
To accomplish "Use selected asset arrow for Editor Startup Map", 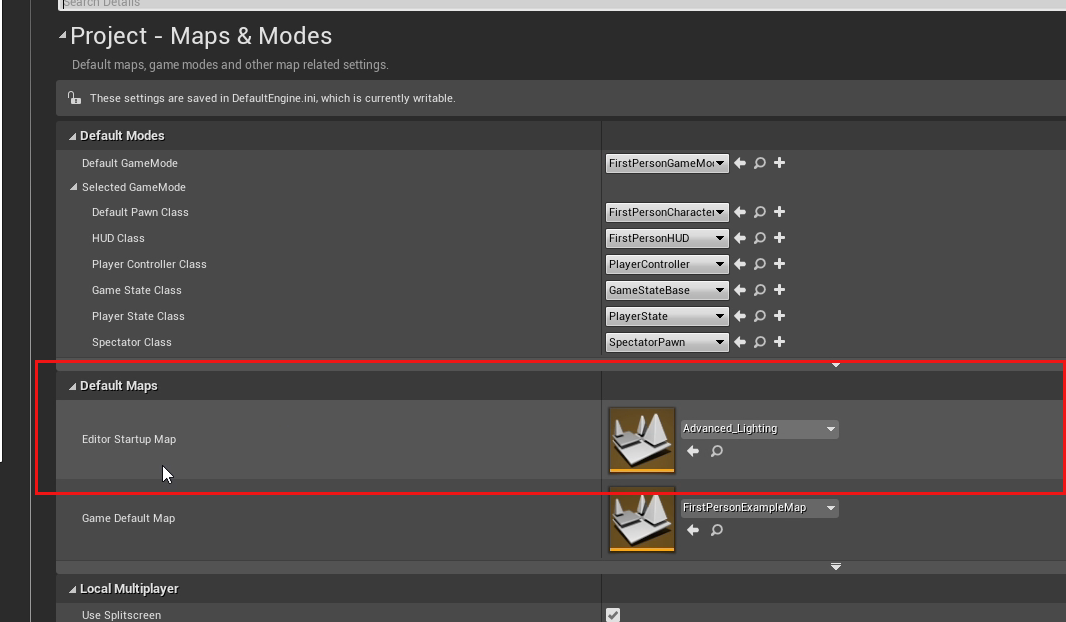I will click(692, 451).
